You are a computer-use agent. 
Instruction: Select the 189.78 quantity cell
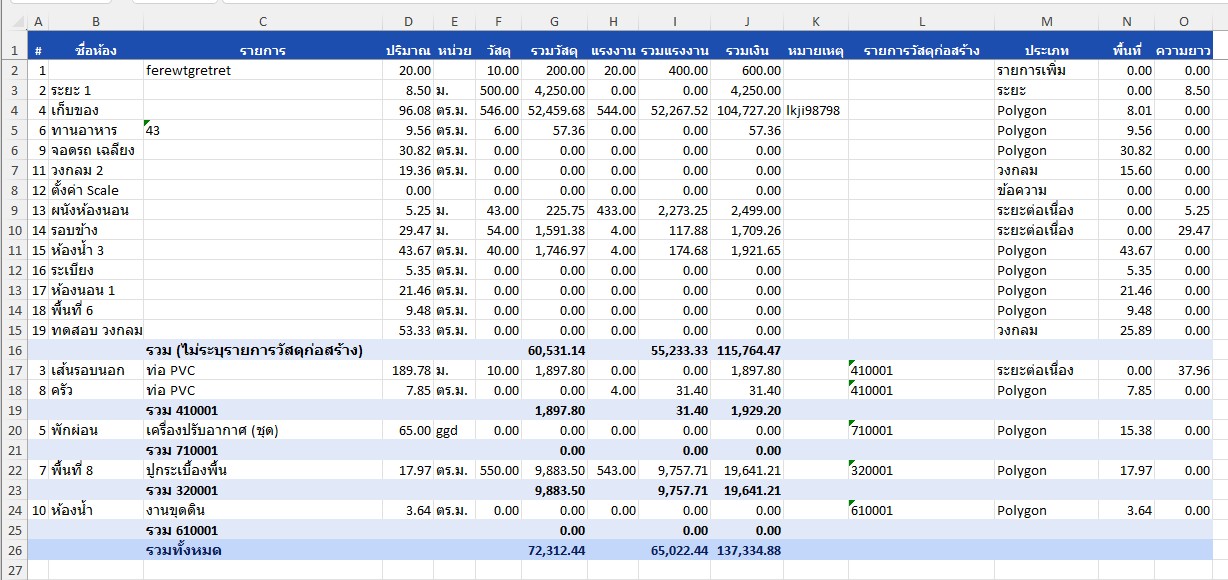[x=408, y=370]
